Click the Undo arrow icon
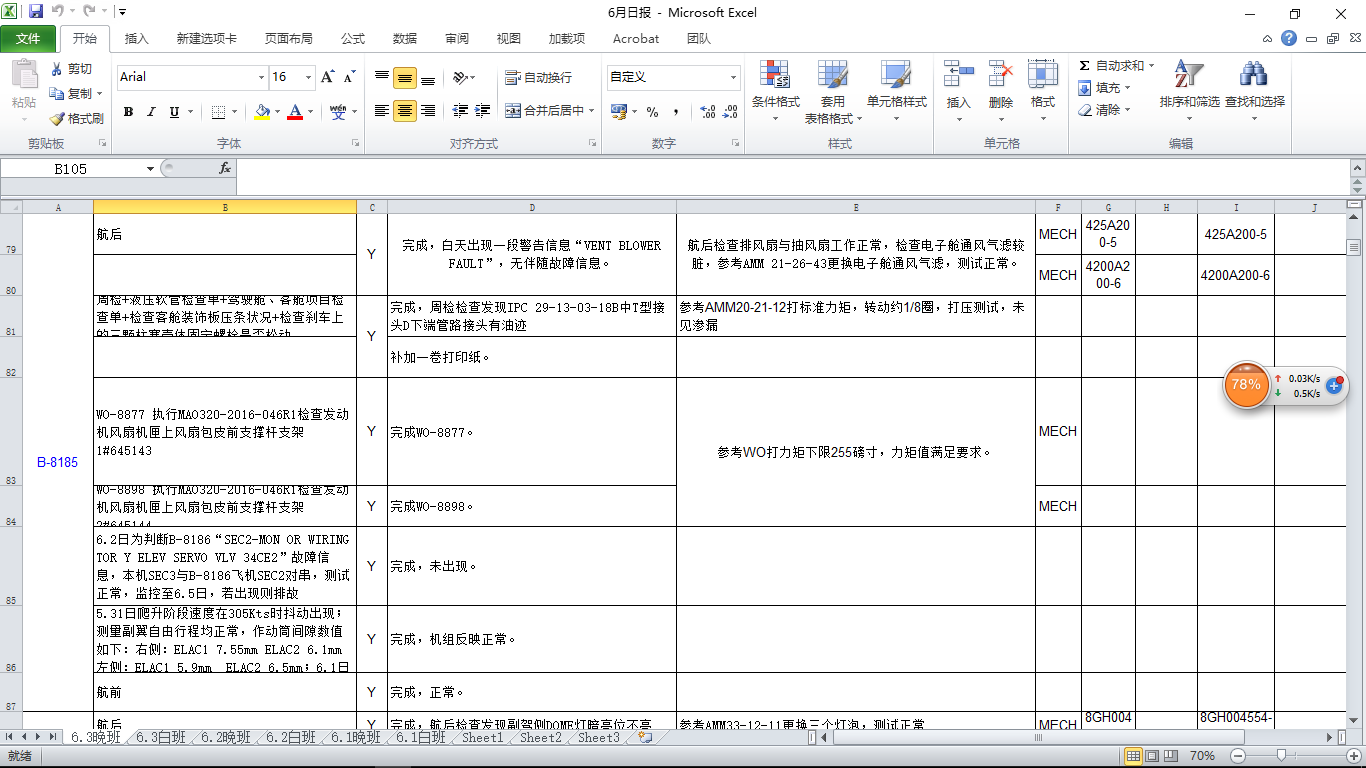1366x768 pixels. (58, 13)
